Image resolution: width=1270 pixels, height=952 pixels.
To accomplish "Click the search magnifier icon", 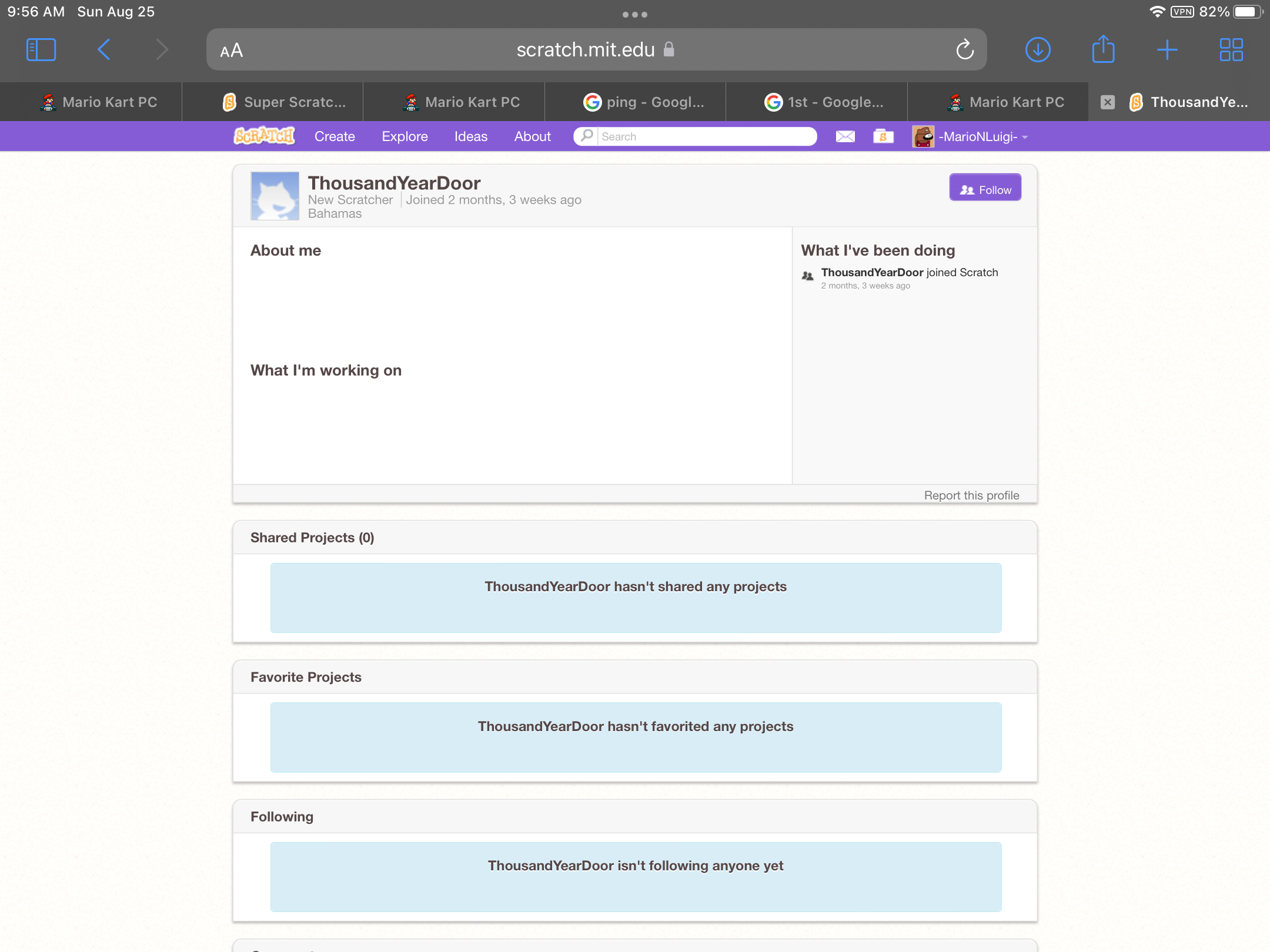I will (586, 136).
